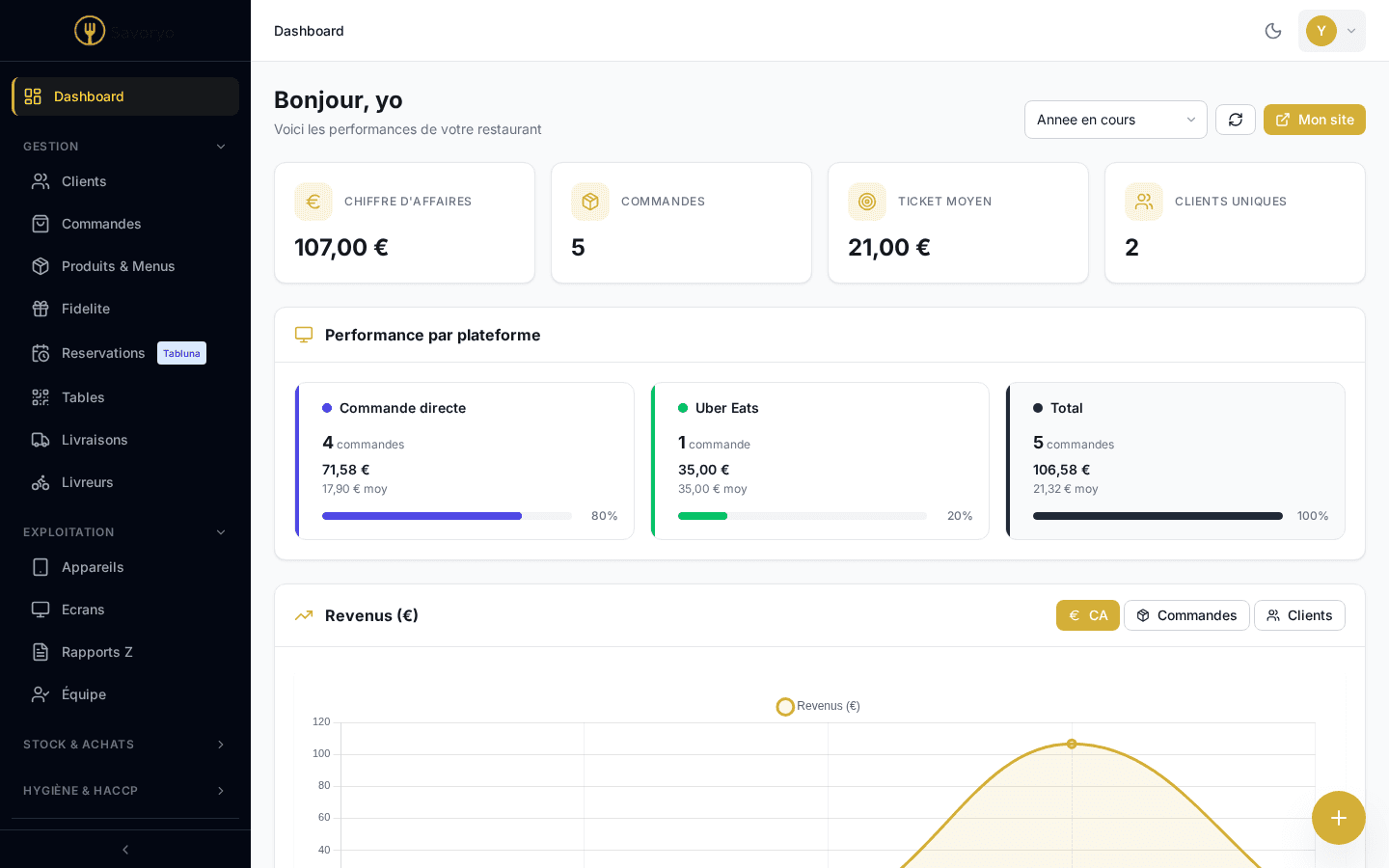Click the Chiffre d'affaires euro icon
1389x868 pixels.
pos(313,202)
